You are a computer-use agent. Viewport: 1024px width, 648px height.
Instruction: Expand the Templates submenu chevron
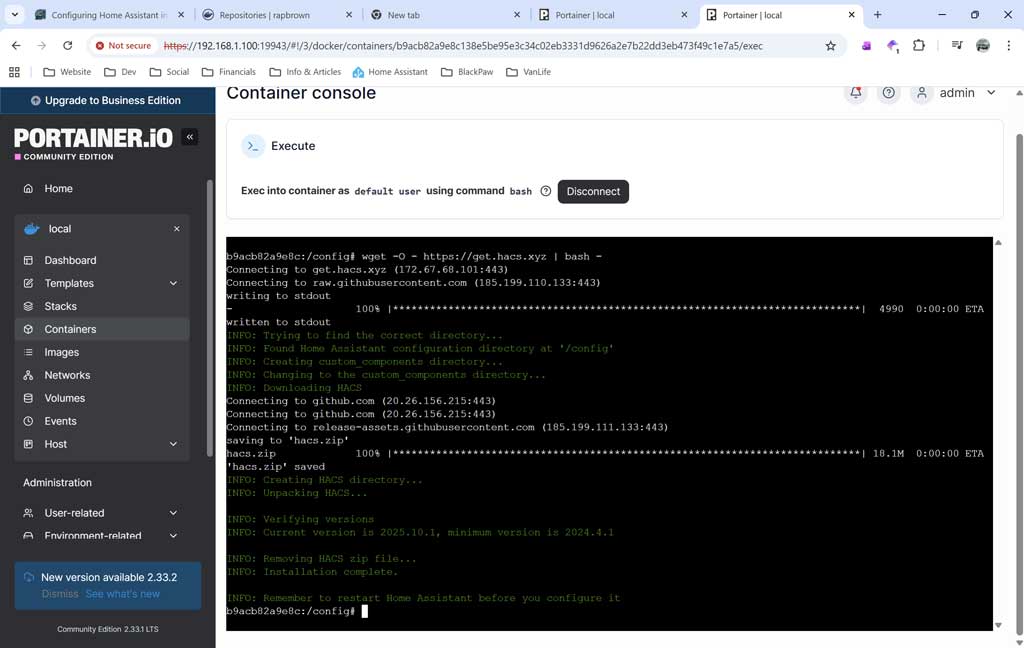[173, 283]
